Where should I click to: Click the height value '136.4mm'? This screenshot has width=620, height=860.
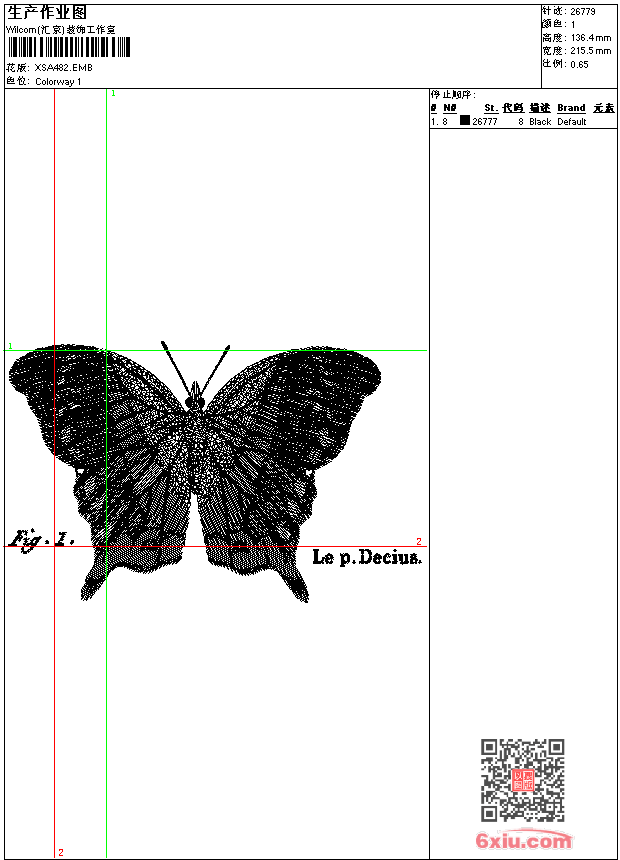[x=591, y=38]
